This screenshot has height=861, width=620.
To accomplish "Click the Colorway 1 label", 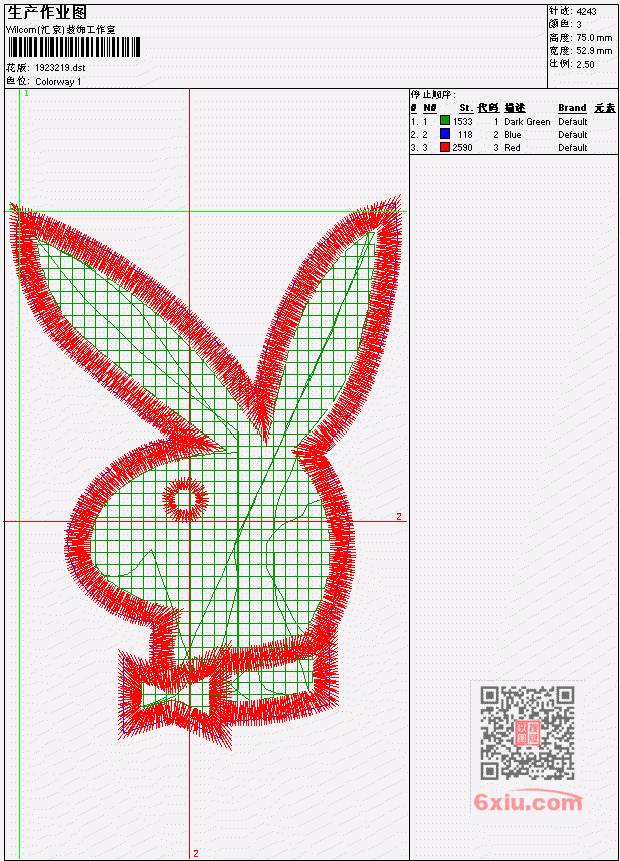I will (58, 81).
